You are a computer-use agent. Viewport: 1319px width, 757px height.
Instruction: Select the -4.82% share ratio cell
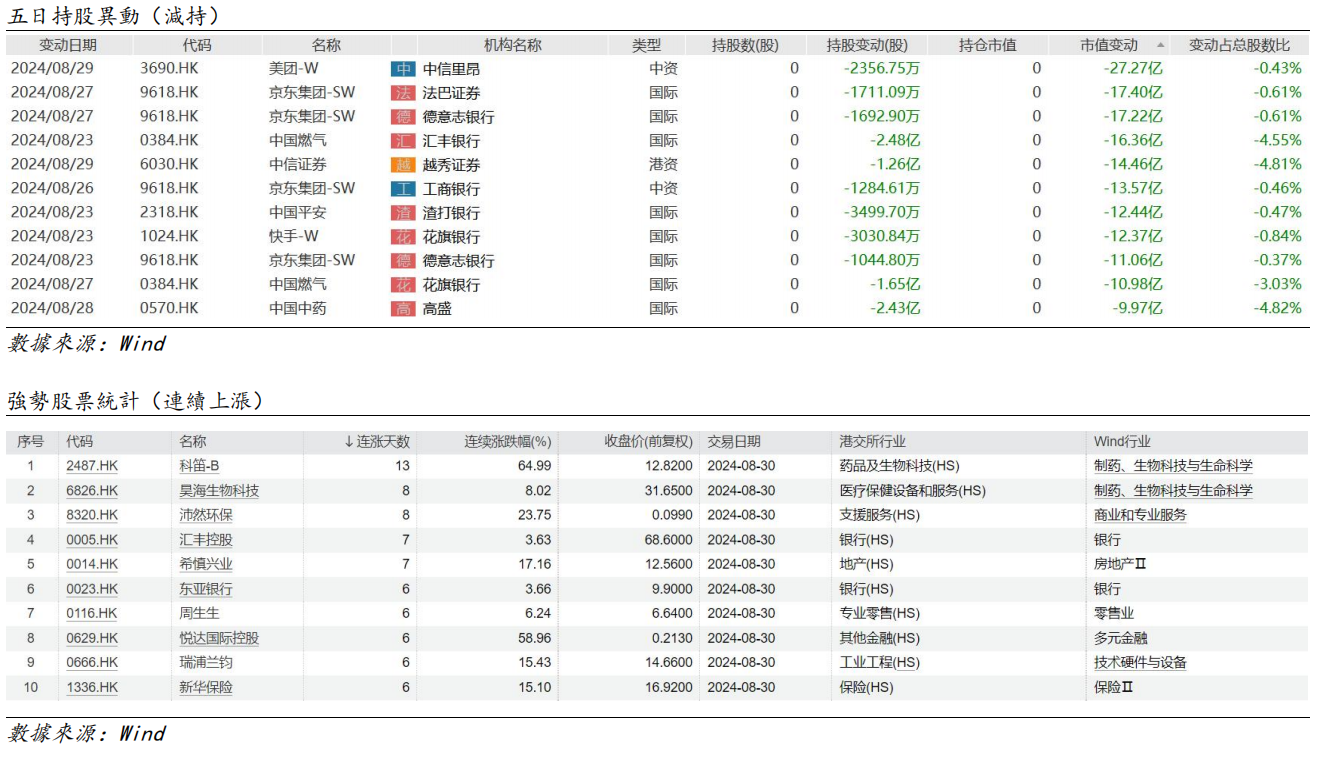coord(1278,309)
